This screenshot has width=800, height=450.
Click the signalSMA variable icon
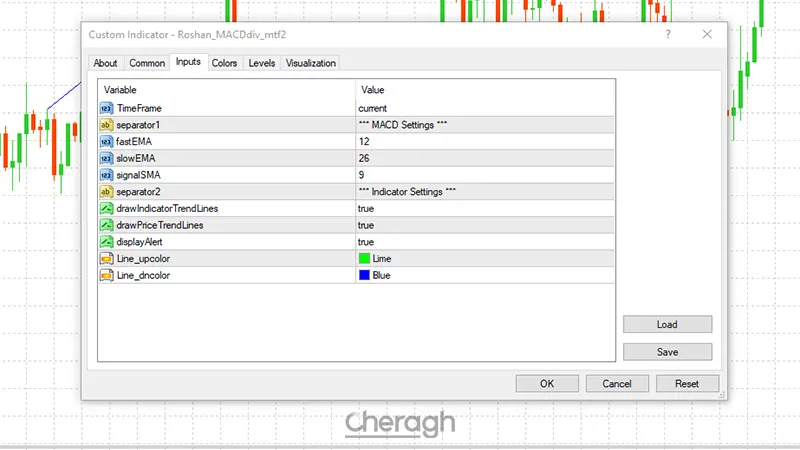click(106, 175)
